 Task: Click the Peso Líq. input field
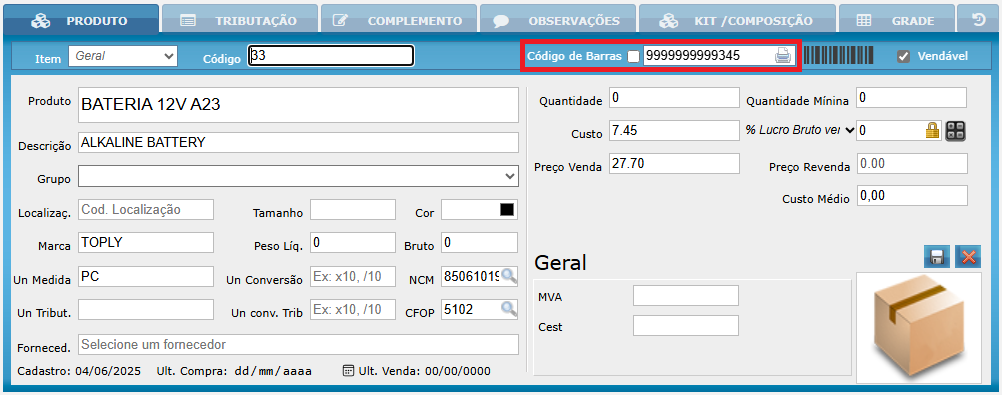353,243
